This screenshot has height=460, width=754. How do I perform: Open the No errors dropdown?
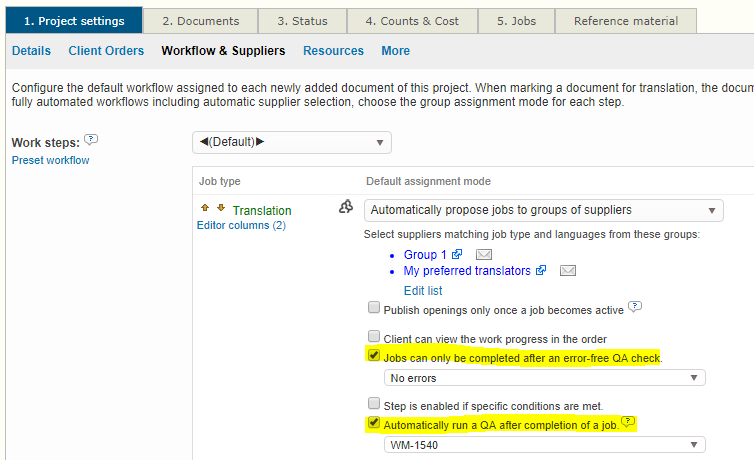pos(544,378)
